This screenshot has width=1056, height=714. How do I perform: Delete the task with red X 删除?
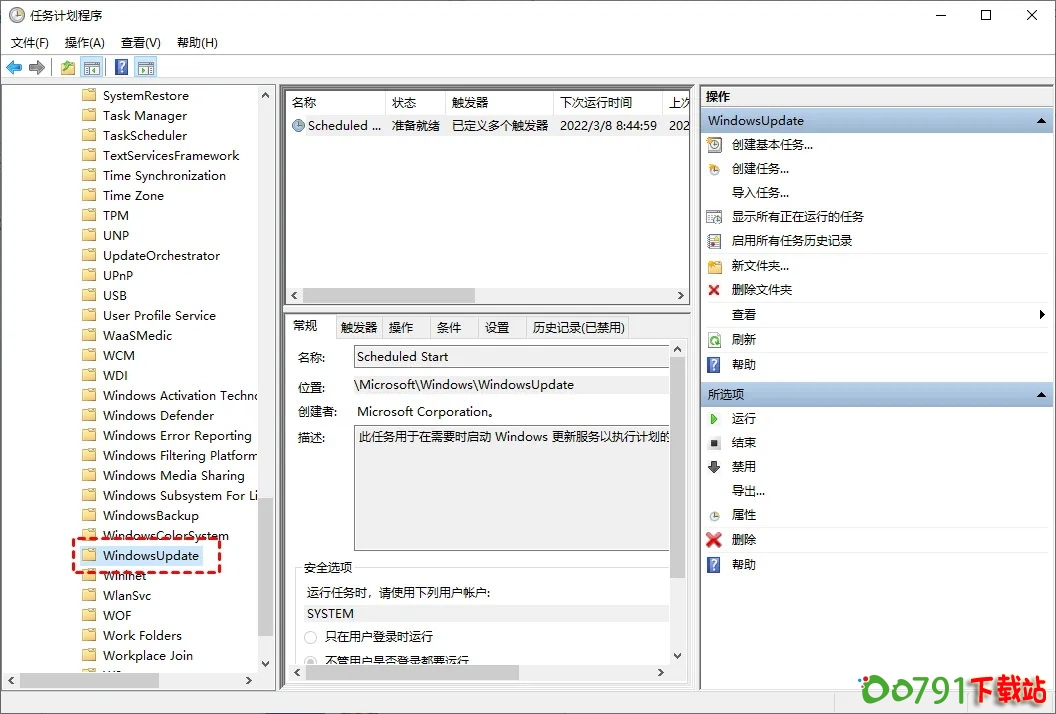pos(743,540)
